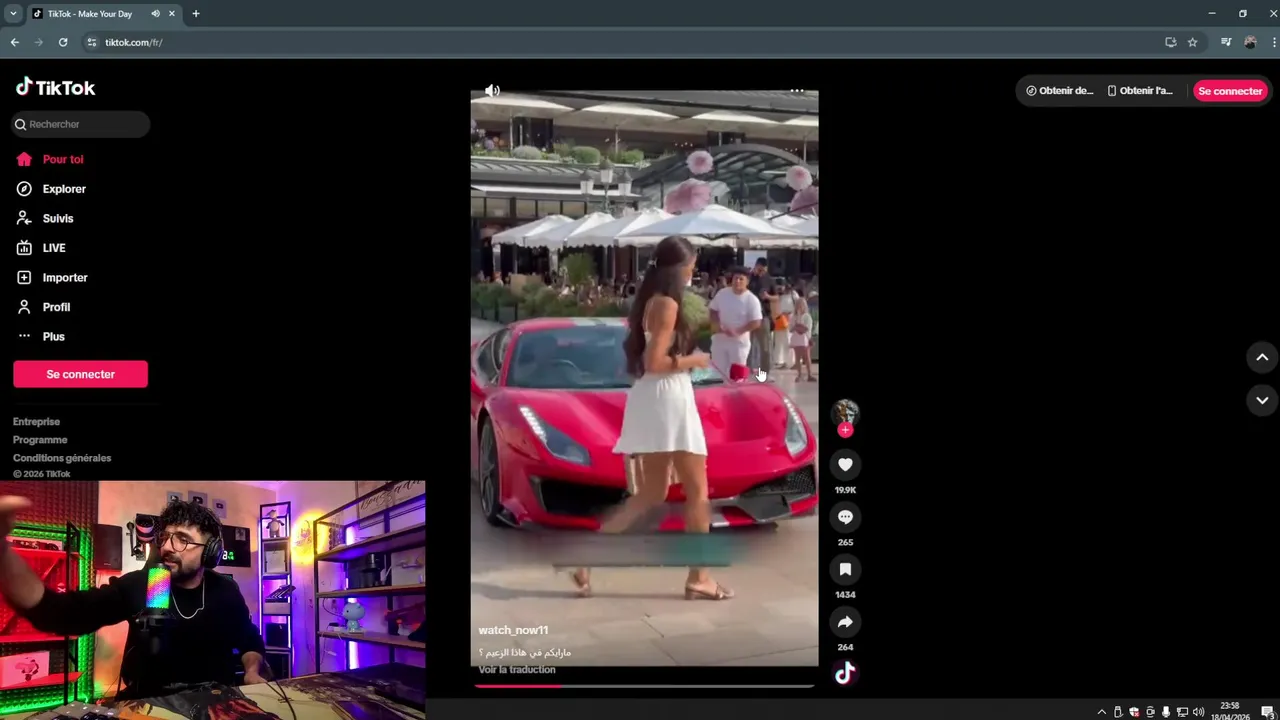This screenshot has width=1280, height=720.
Task: Select Importer in the sidebar
Action: coord(52,277)
